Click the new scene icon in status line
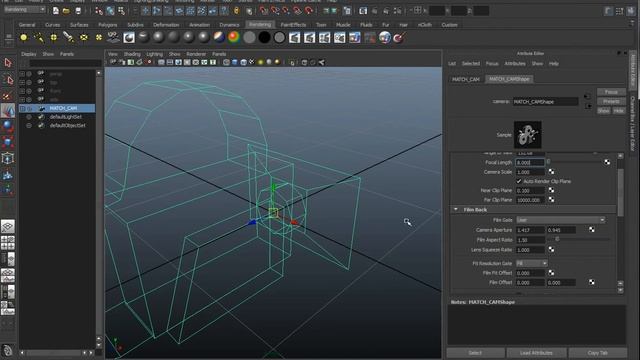The image size is (640, 360). pos(56,11)
